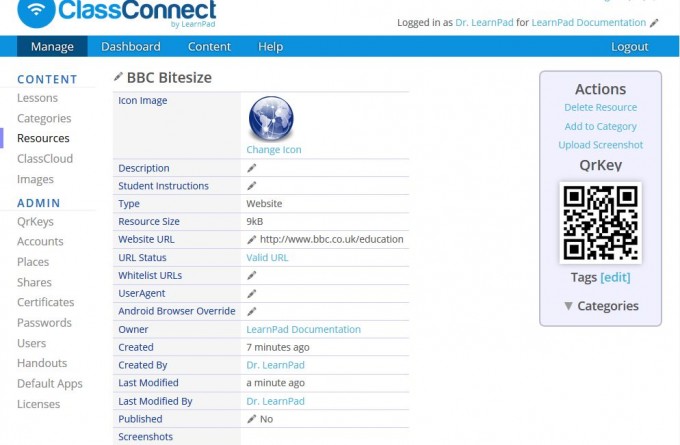Click Dr. LearnPad in Created By row
This screenshot has height=445, width=680.
coord(275,365)
